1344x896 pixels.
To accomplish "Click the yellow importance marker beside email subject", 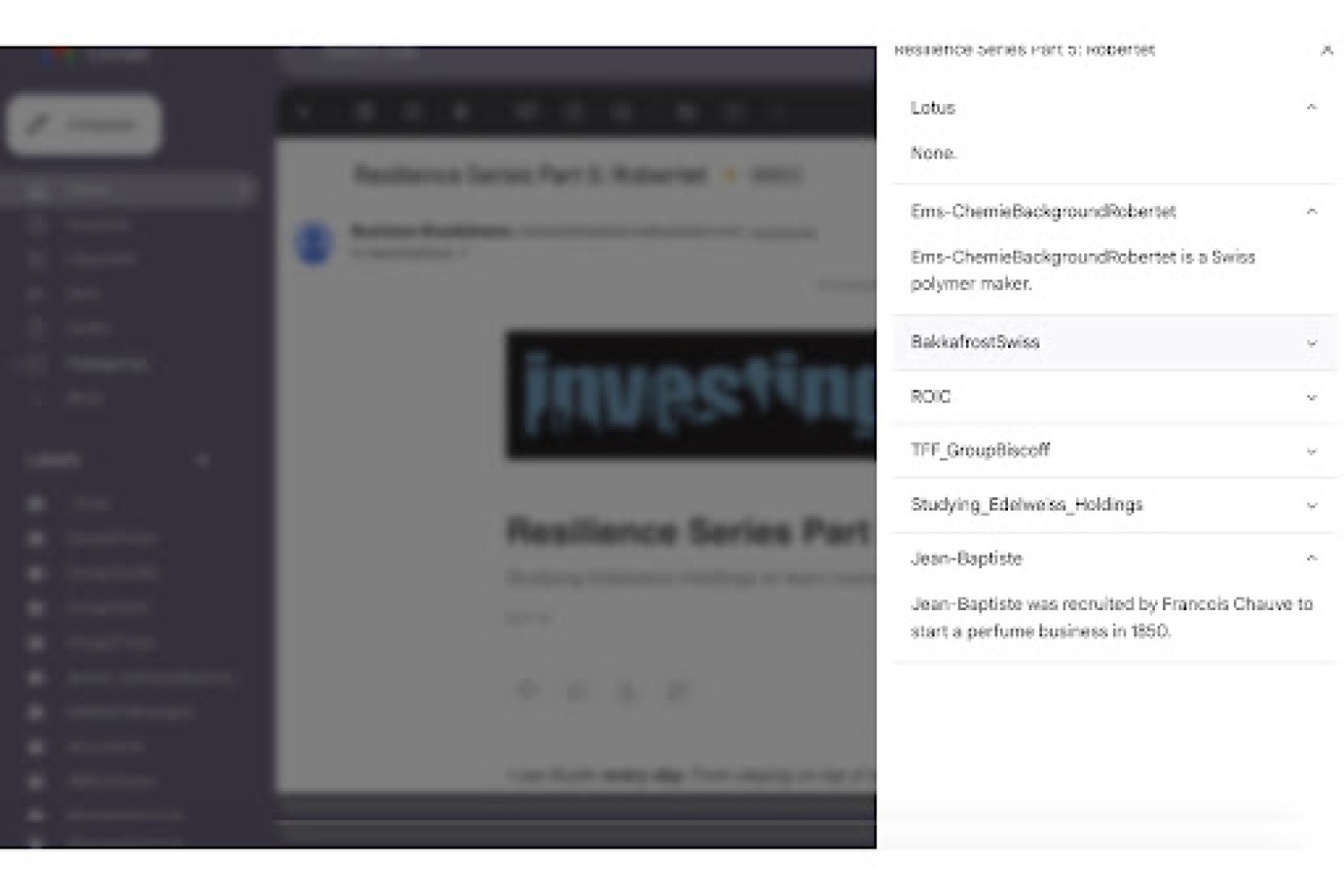I will (x=729, y=175).
